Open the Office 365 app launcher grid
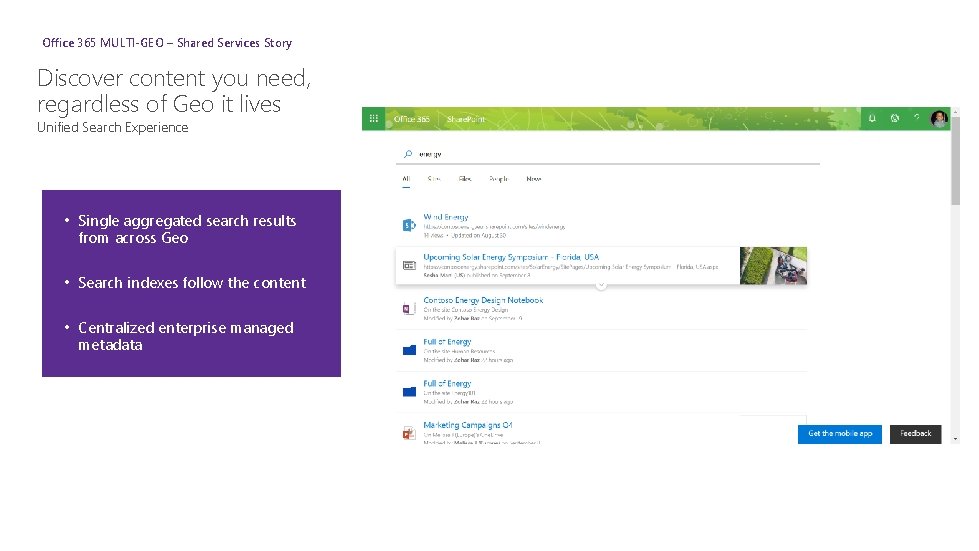 373,119
